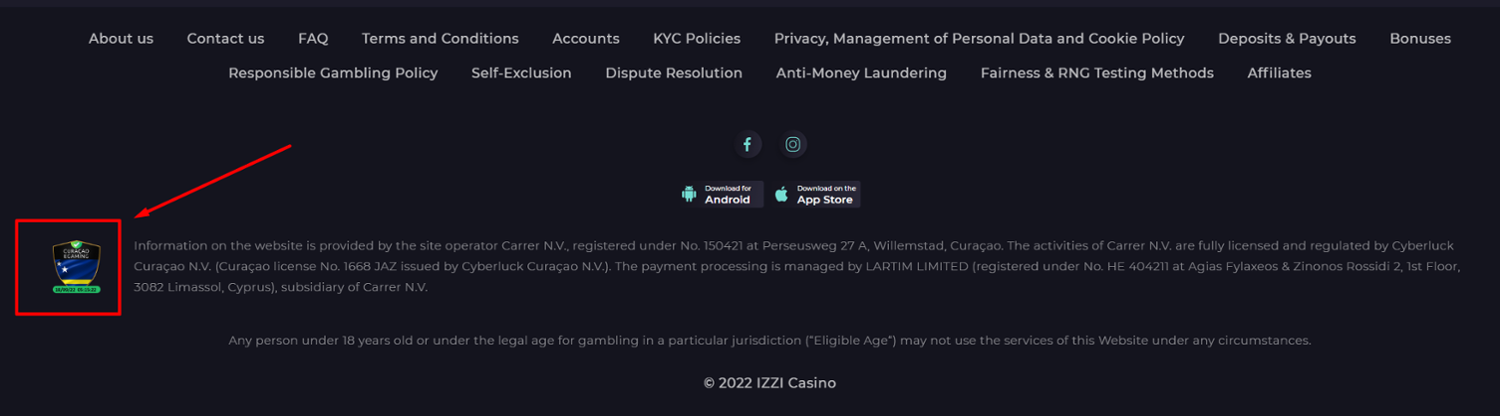
Task: Open Privacy and Cookie Policy link
Action: coord(979,39)
